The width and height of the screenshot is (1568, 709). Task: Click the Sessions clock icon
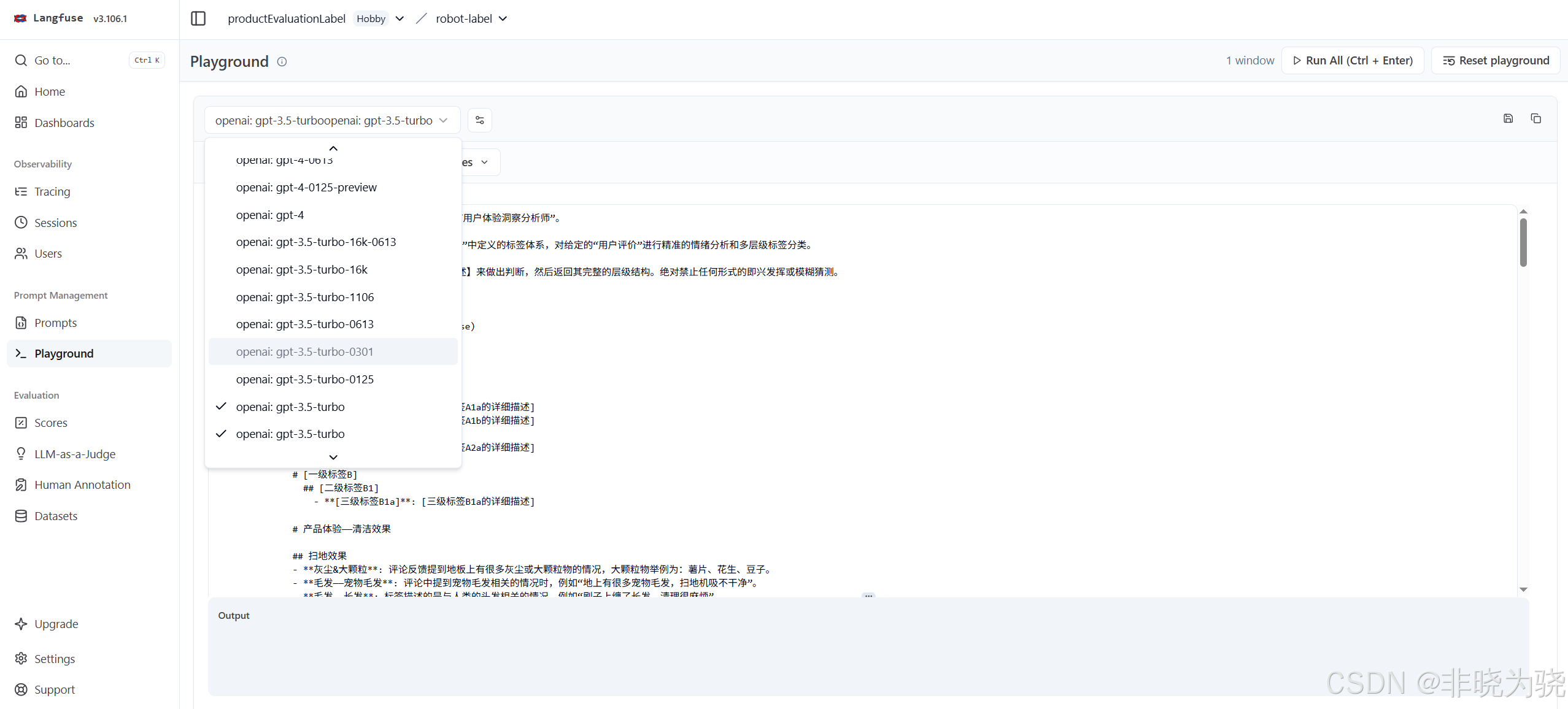coord(21,223)
